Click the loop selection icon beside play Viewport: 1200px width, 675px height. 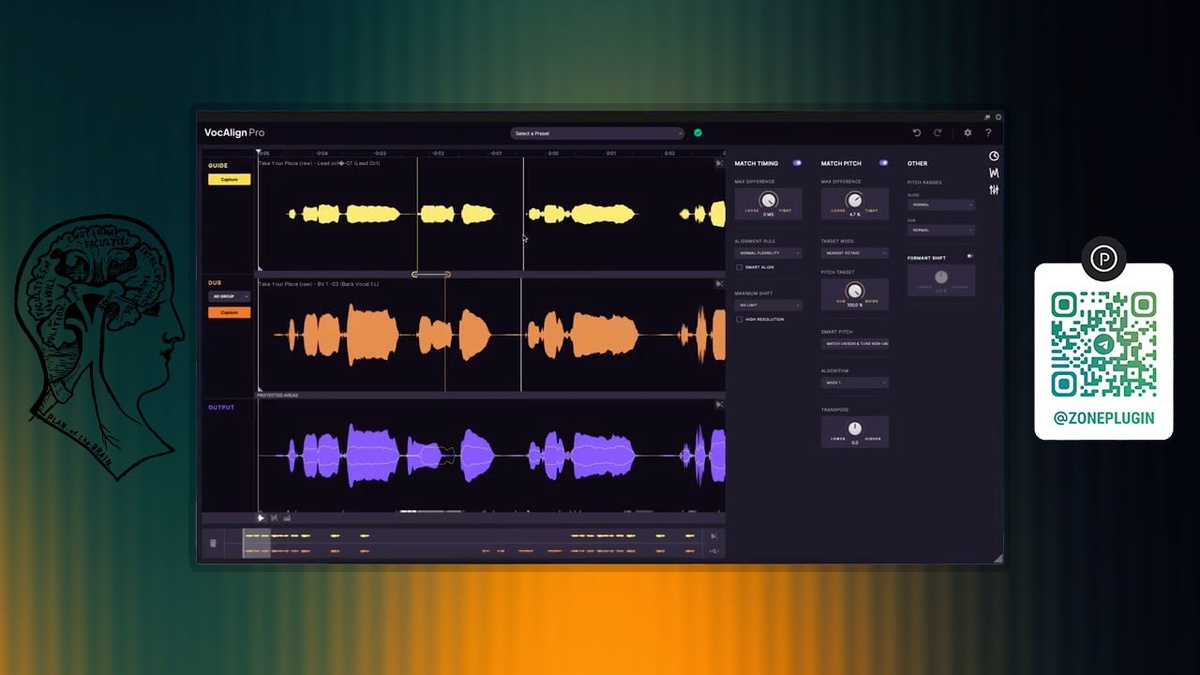(x=274, y=518)
